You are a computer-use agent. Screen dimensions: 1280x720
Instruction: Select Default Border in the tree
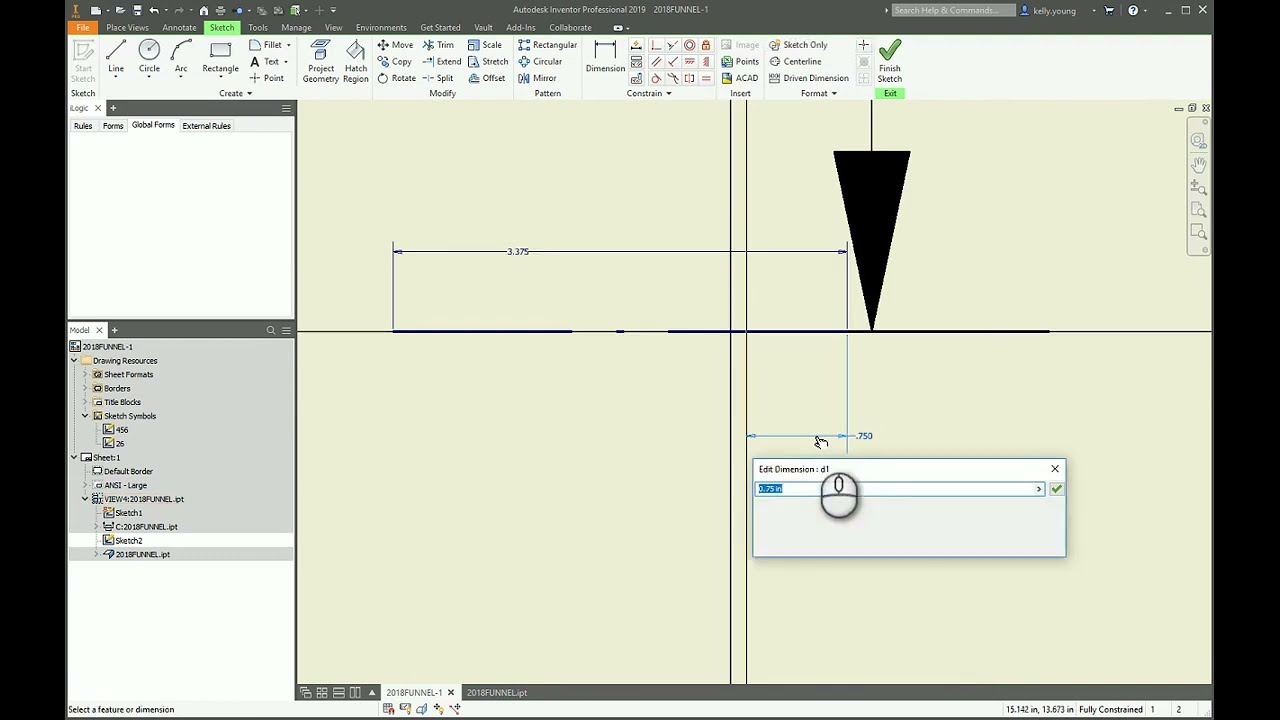coord(128,472)
